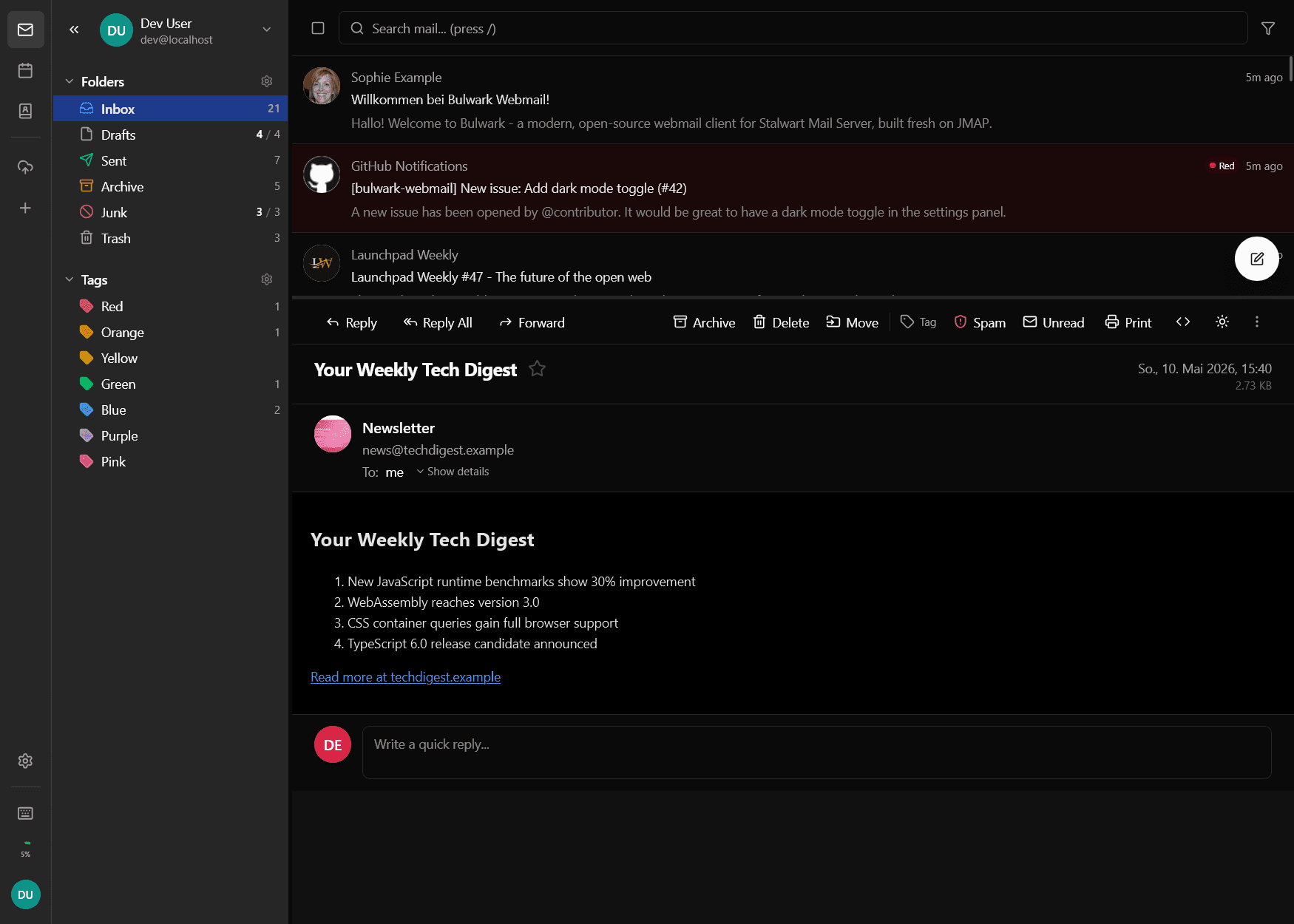Open the Dev User account dropdown
Screen dimensions: 1294x924
(267, 30)
